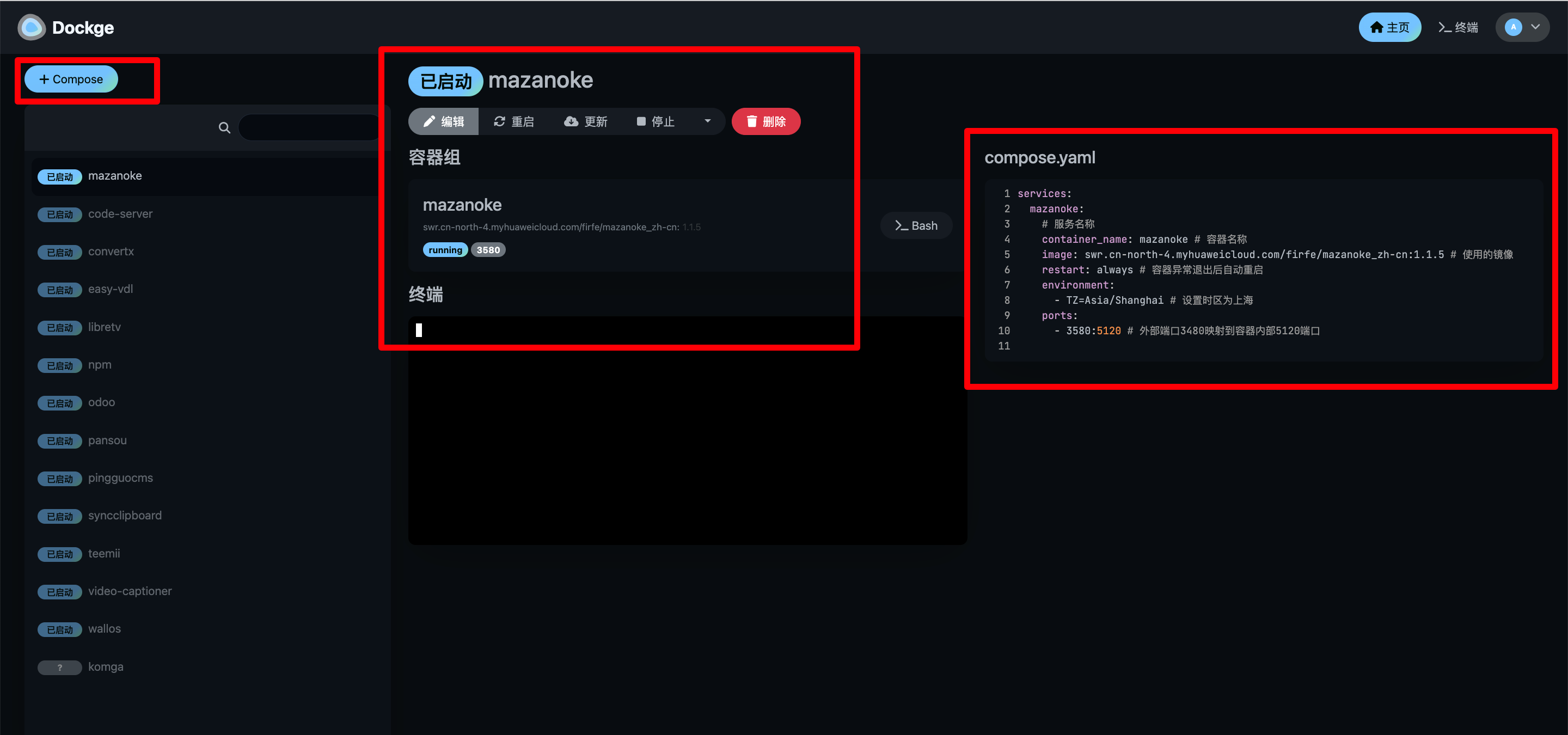The width and height of the screenshot is (1568, 735).
Task: Expand the dropdown arrow beside 停止
Action: point(707,121)
